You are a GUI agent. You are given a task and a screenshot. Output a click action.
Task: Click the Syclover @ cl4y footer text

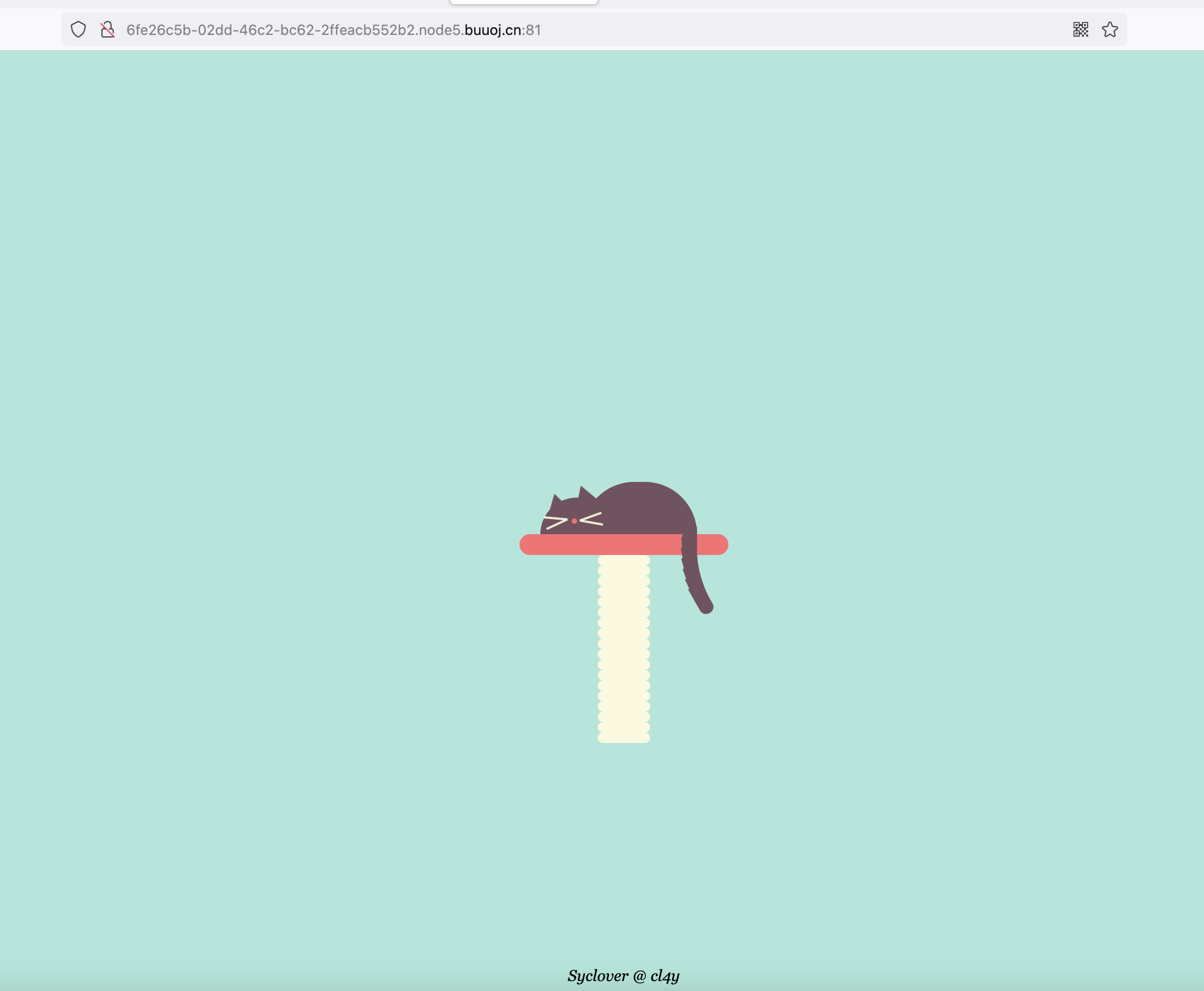[623, 975]
